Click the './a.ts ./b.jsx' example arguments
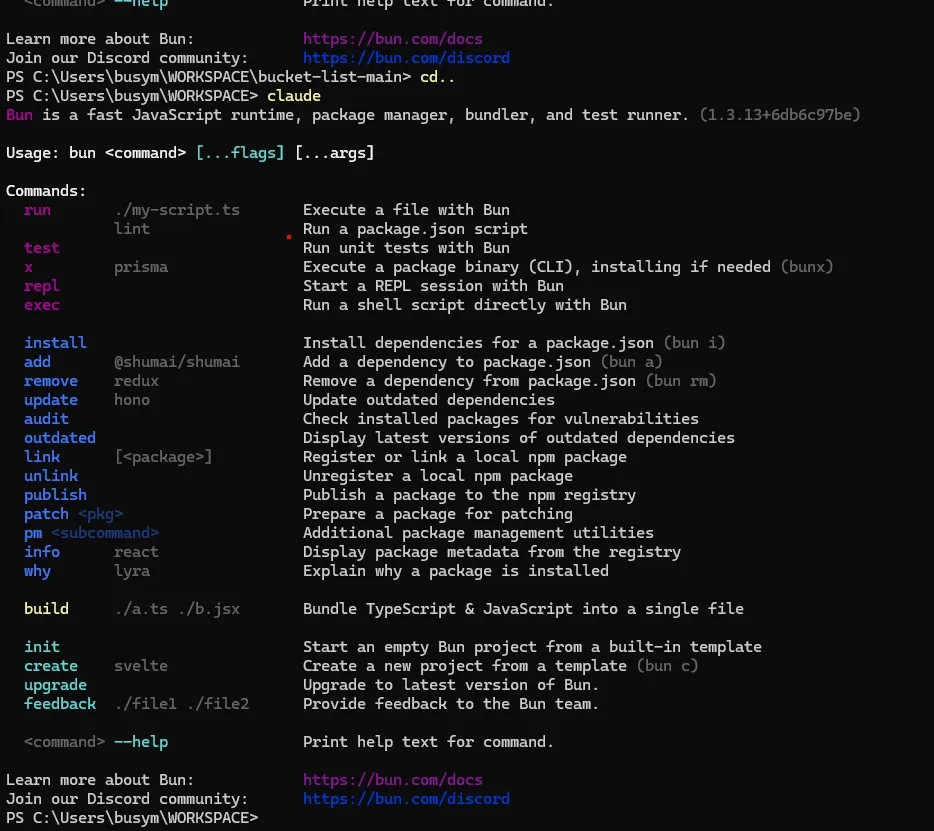The image size is (934, 831). tap(177, 609)
